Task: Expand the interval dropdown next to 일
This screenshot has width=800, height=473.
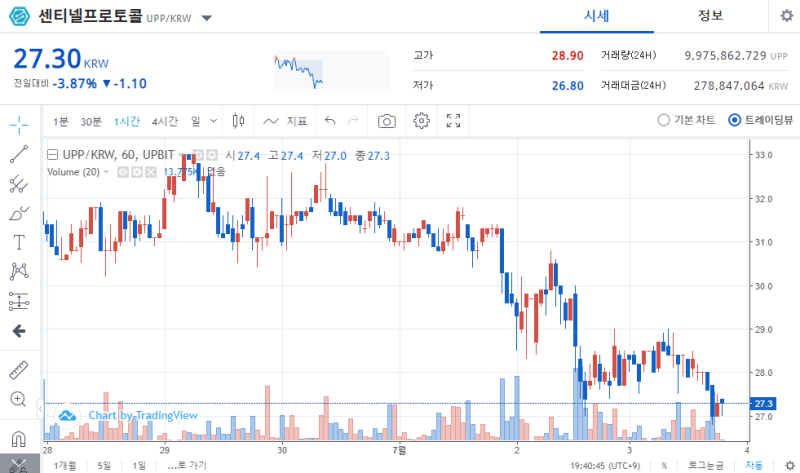Action: point(214,121)
